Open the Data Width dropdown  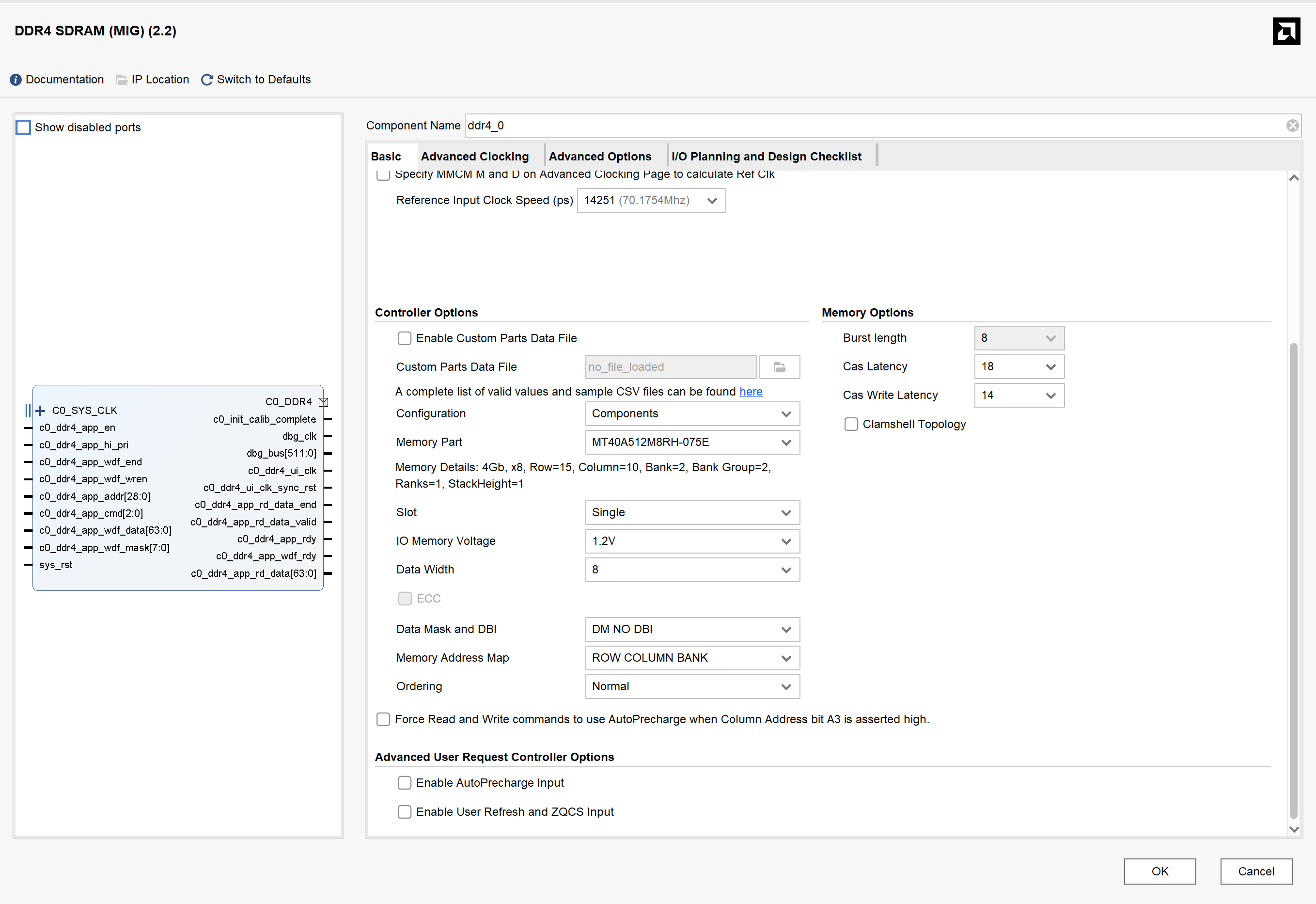pyautogui.click(x=692, y=570)
